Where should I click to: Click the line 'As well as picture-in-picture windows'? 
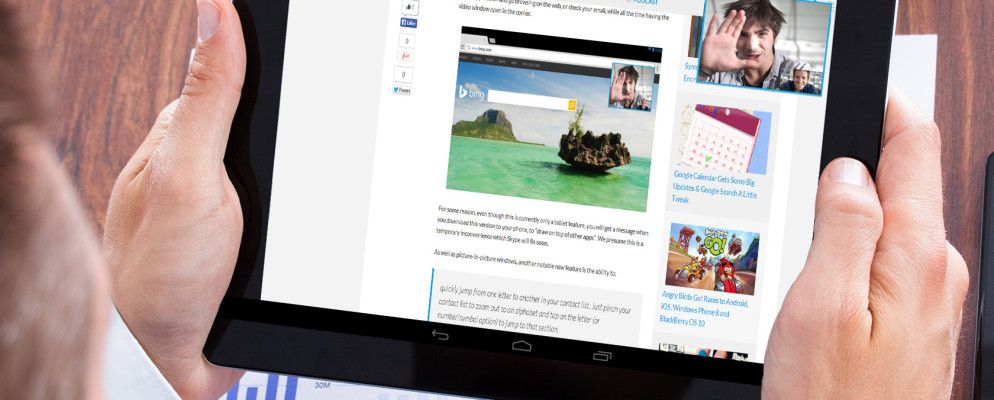[524, 264]
